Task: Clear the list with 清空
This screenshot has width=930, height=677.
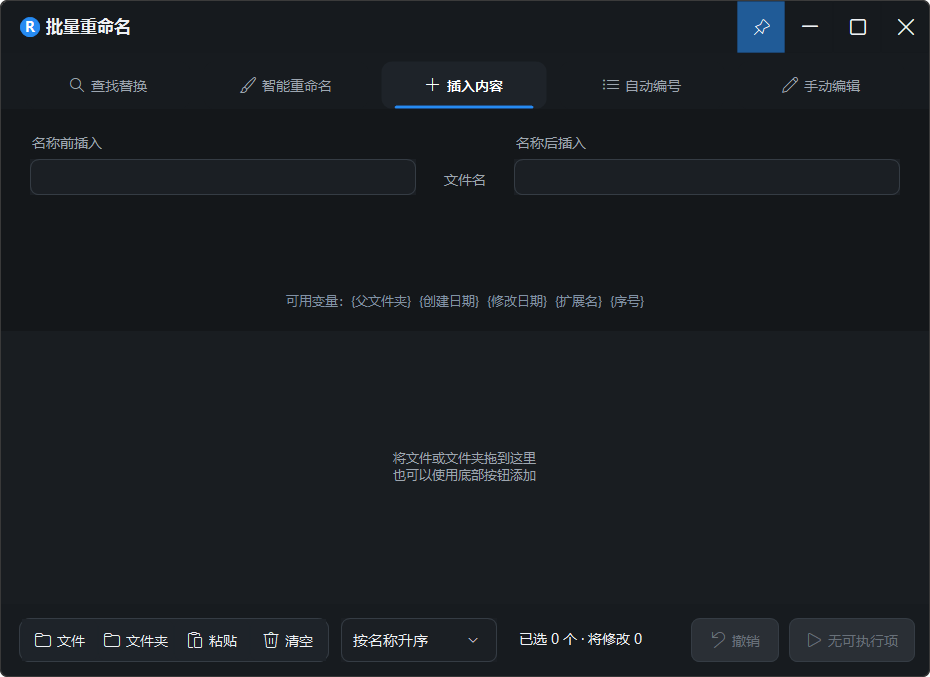Action: click(x=288, y=640)
